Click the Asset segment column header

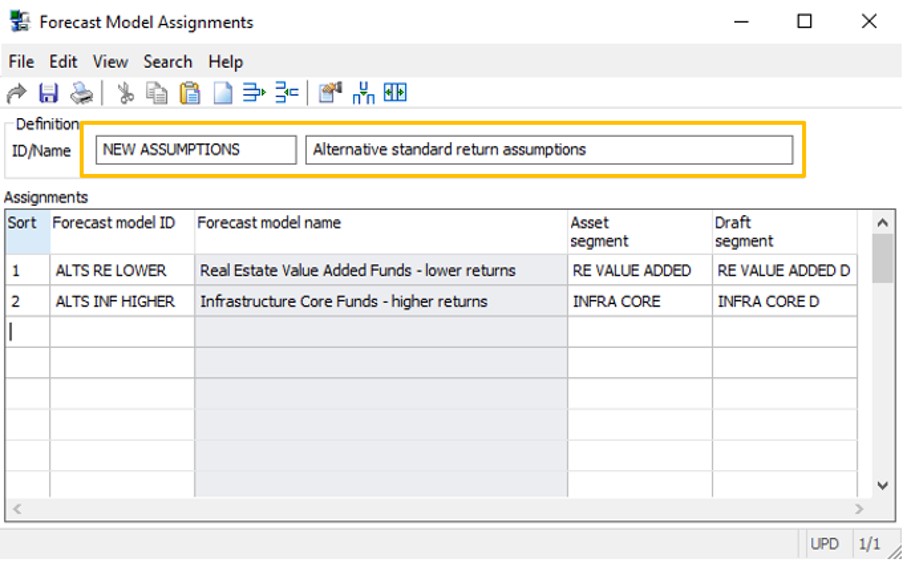point(640,232)
